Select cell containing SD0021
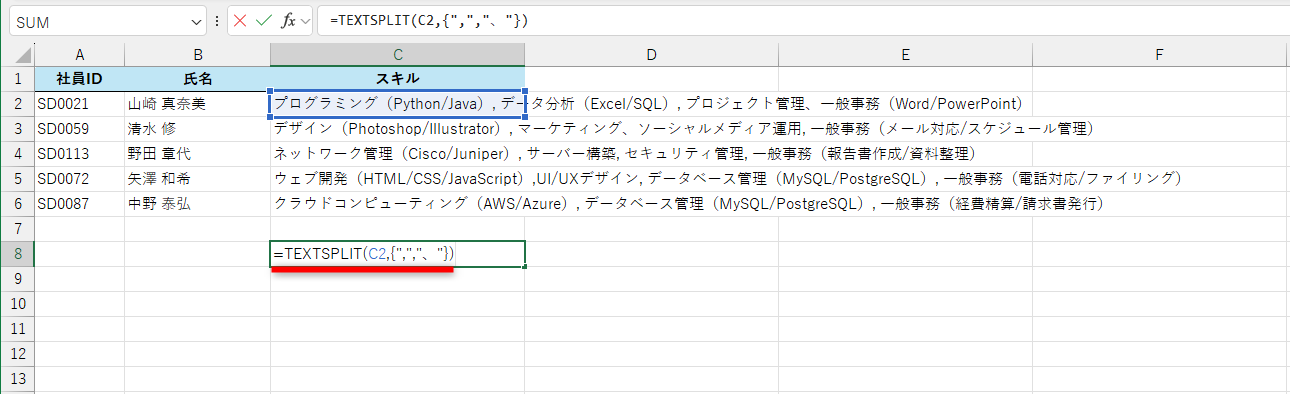The width and height of the screenshot is (1290, 394). [x=79, y=103]
